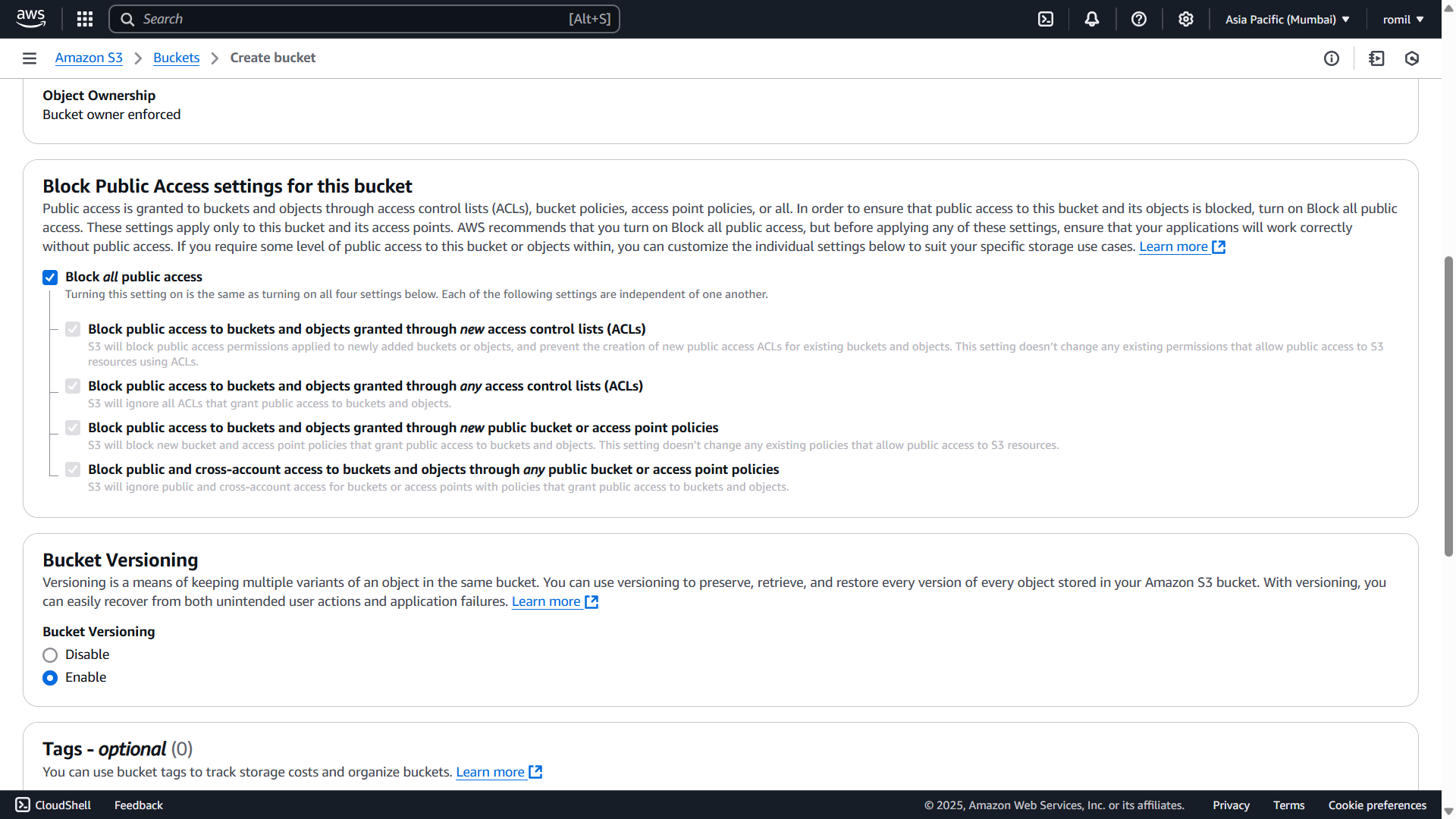1456x819 pixels.
Task: Toggle block public access via any ACLs checkbox
Action: (x=73, y=386)
